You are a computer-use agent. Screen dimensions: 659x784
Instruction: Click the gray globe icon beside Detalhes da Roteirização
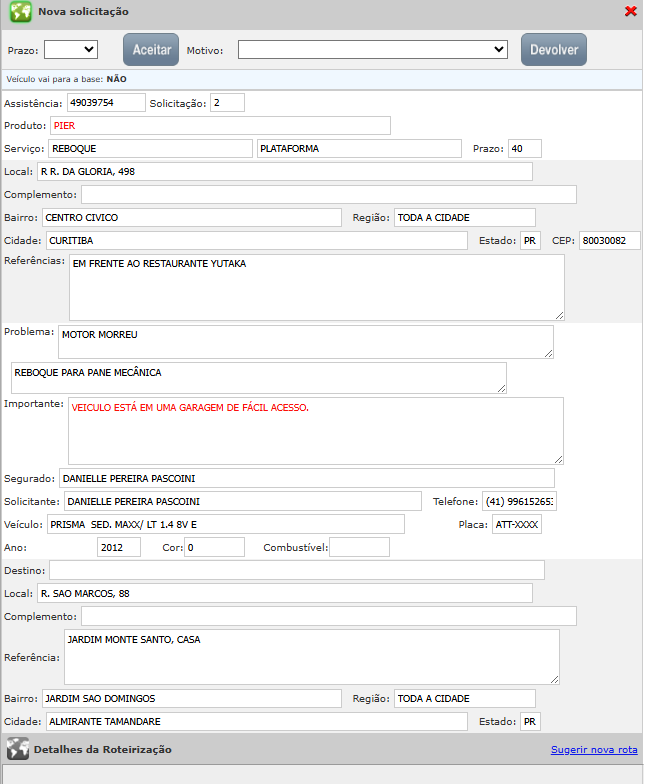18,748
